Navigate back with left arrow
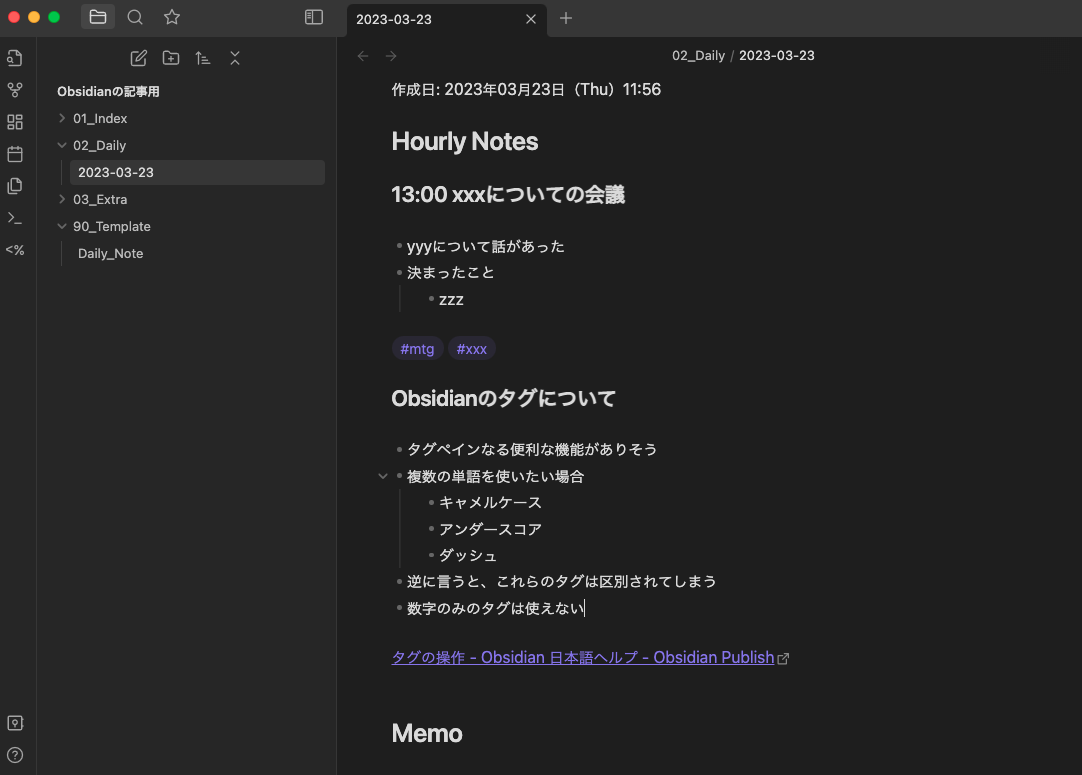Screen dimensions: 1082x775 click(x=363, y=56)
